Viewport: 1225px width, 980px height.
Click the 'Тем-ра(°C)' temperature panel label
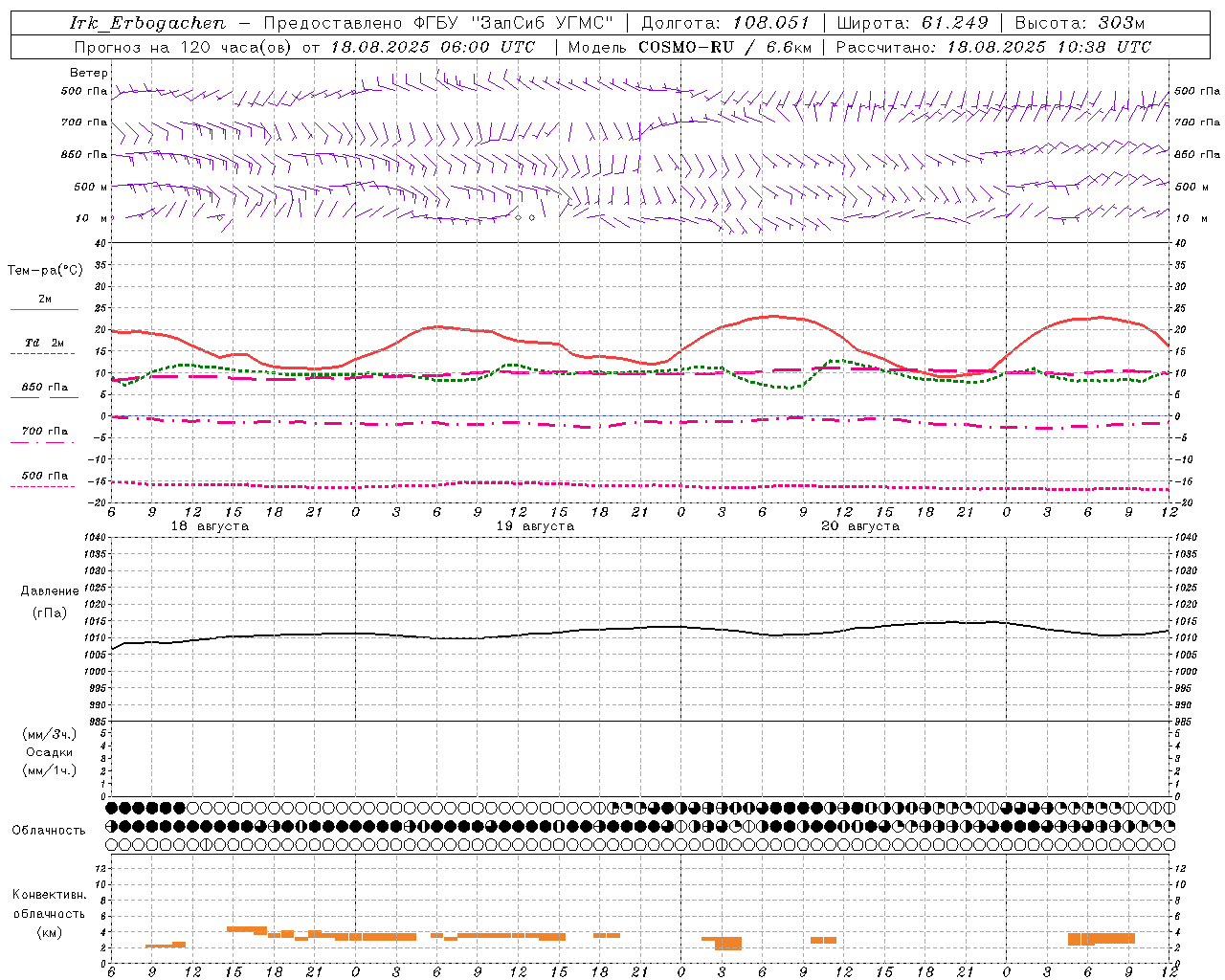45,270
